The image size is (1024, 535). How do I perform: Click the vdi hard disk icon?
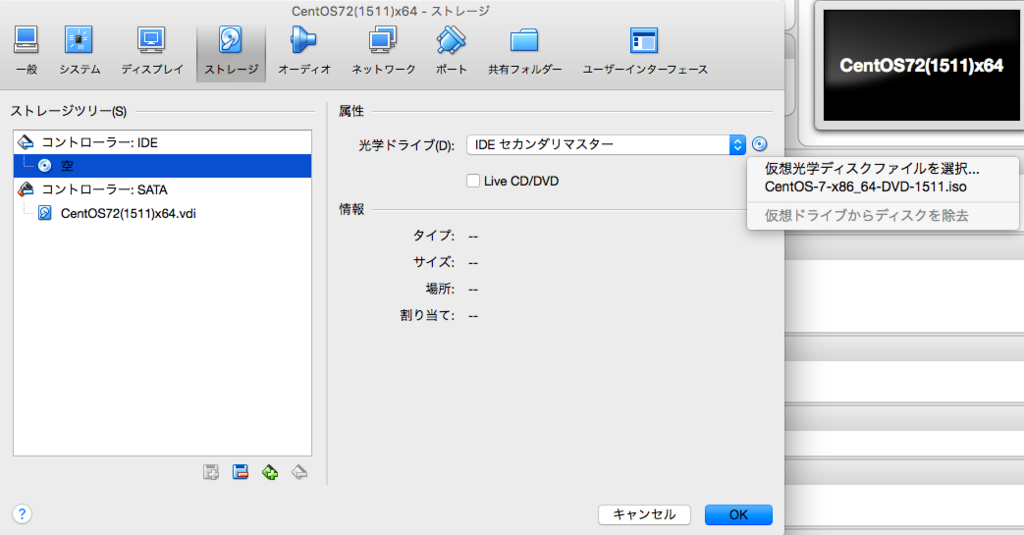pyautogui.click(x=44, y=213)
